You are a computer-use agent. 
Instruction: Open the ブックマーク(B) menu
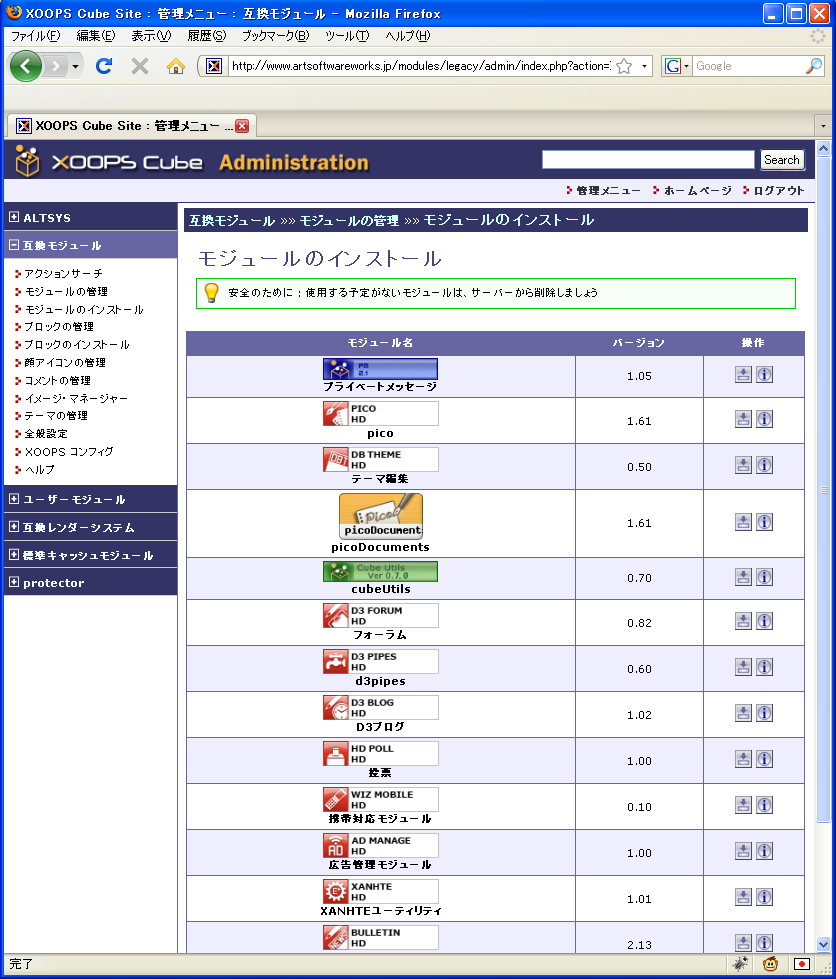coord(274,36)
